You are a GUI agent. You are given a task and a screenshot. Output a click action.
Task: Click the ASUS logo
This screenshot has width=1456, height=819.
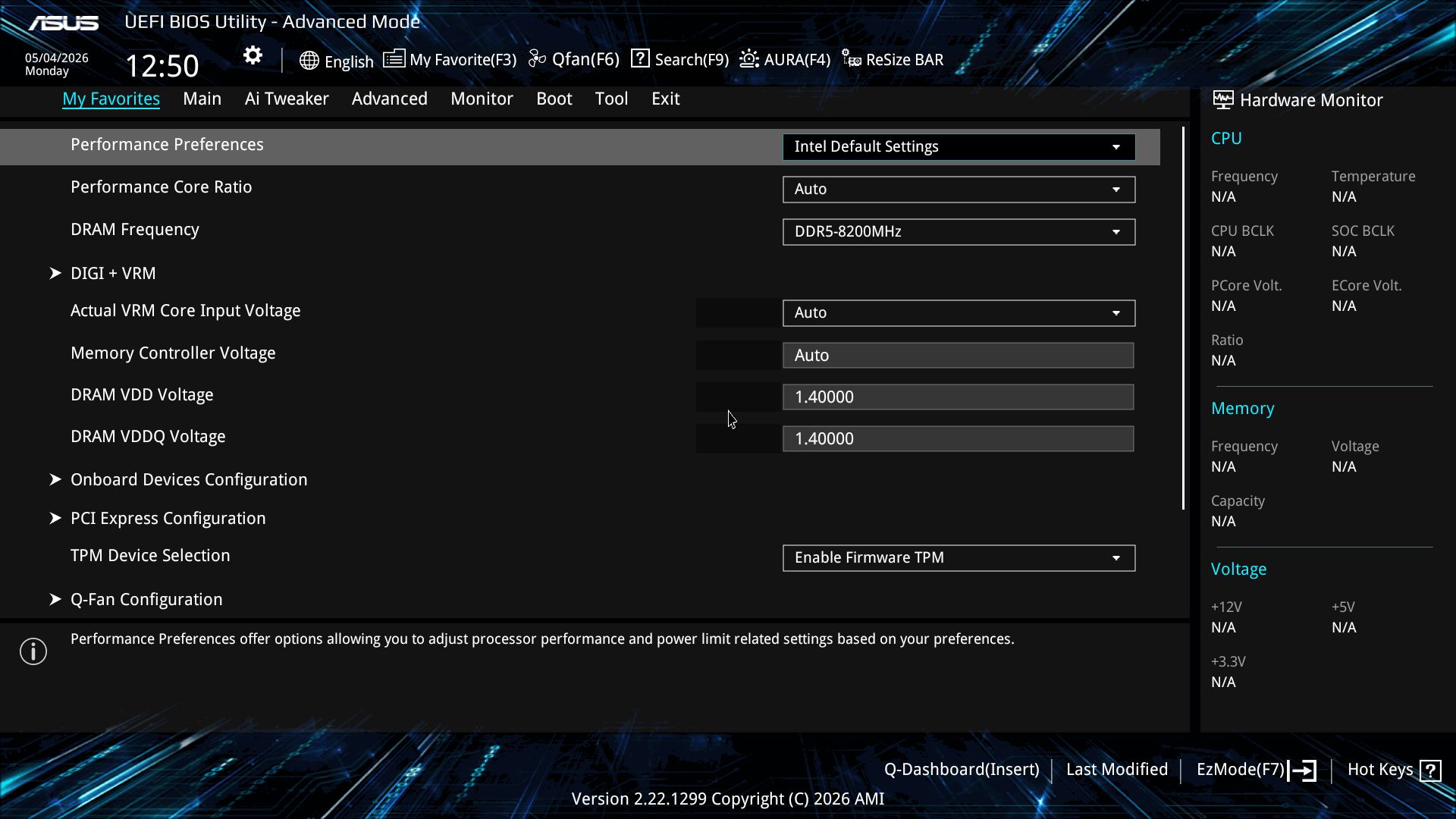click(64, 23)
